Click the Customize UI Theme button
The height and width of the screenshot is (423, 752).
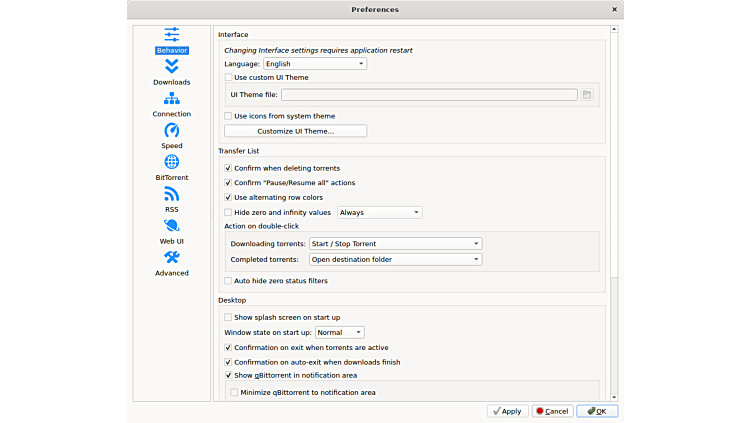coord(295,131)
